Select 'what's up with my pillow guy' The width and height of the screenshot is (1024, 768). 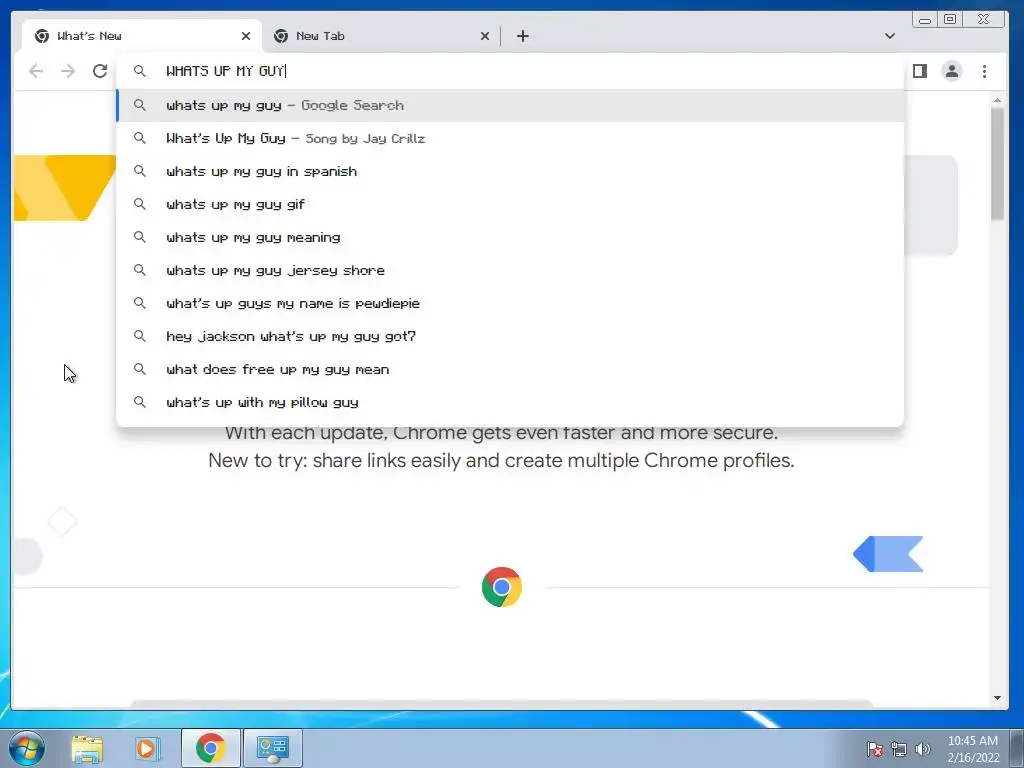tap(510, 402)
